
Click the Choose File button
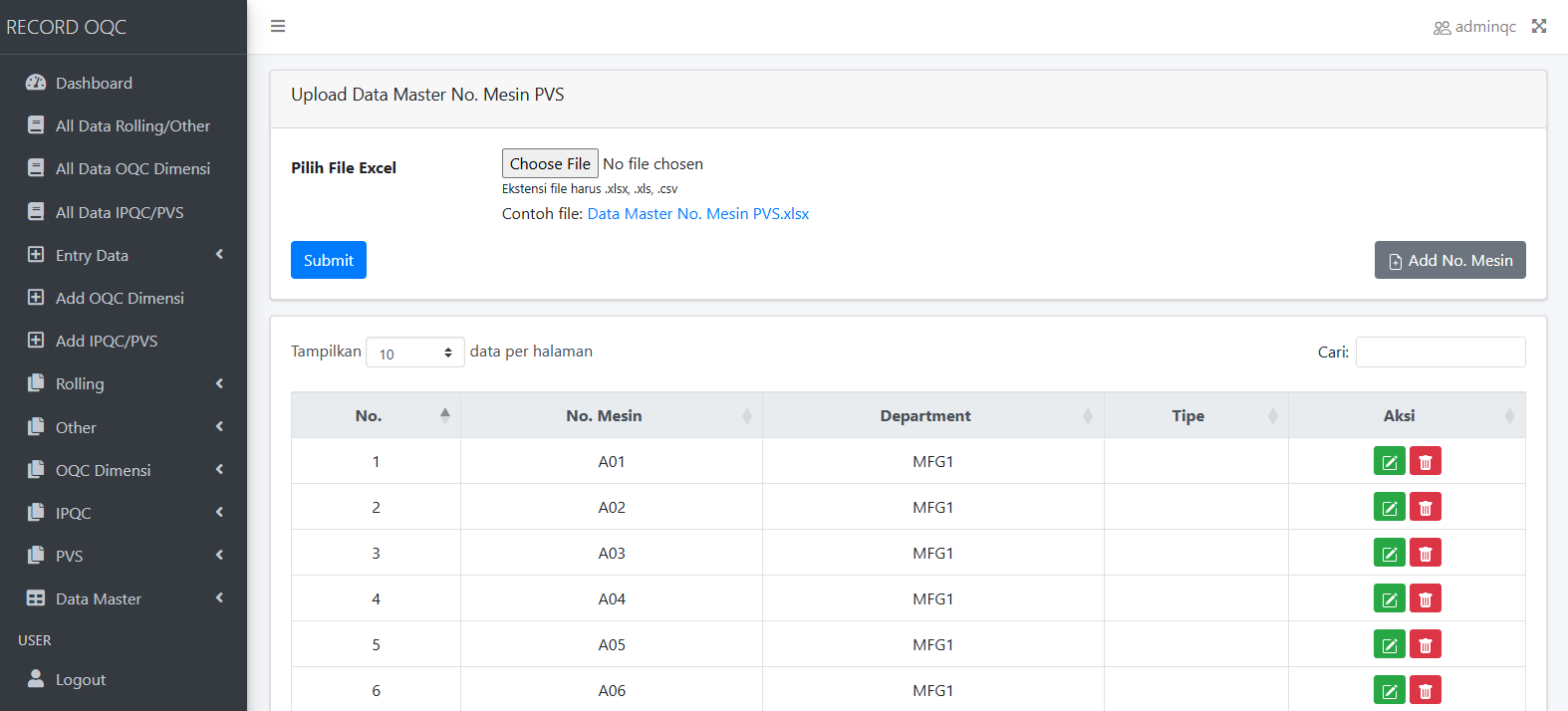click(550, 164)
